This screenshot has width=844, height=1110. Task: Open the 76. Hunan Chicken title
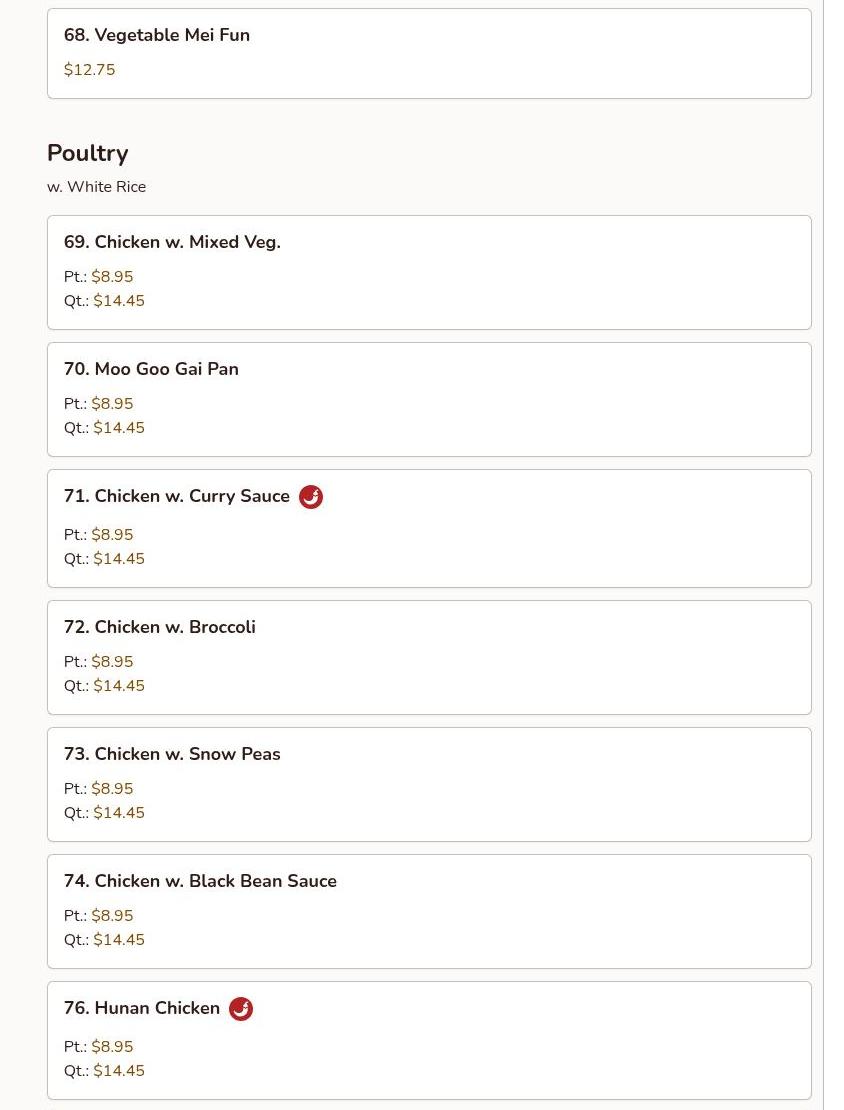click(142, 1008)
